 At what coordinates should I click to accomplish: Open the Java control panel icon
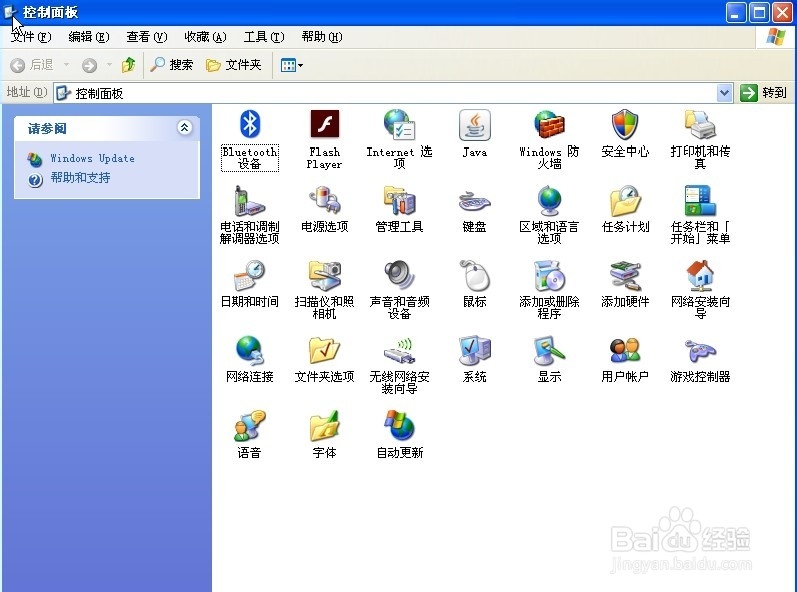(x=474, y=124)
